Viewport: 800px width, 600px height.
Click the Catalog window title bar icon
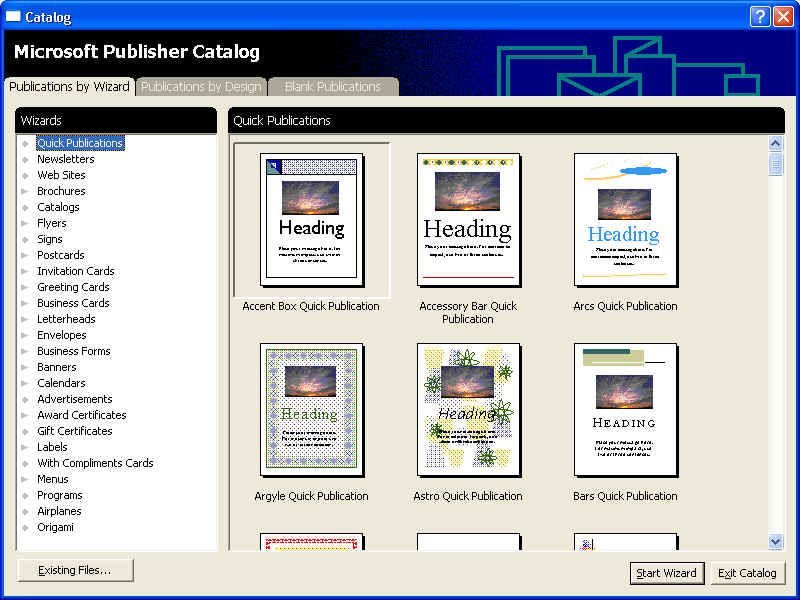pos(13,17)
